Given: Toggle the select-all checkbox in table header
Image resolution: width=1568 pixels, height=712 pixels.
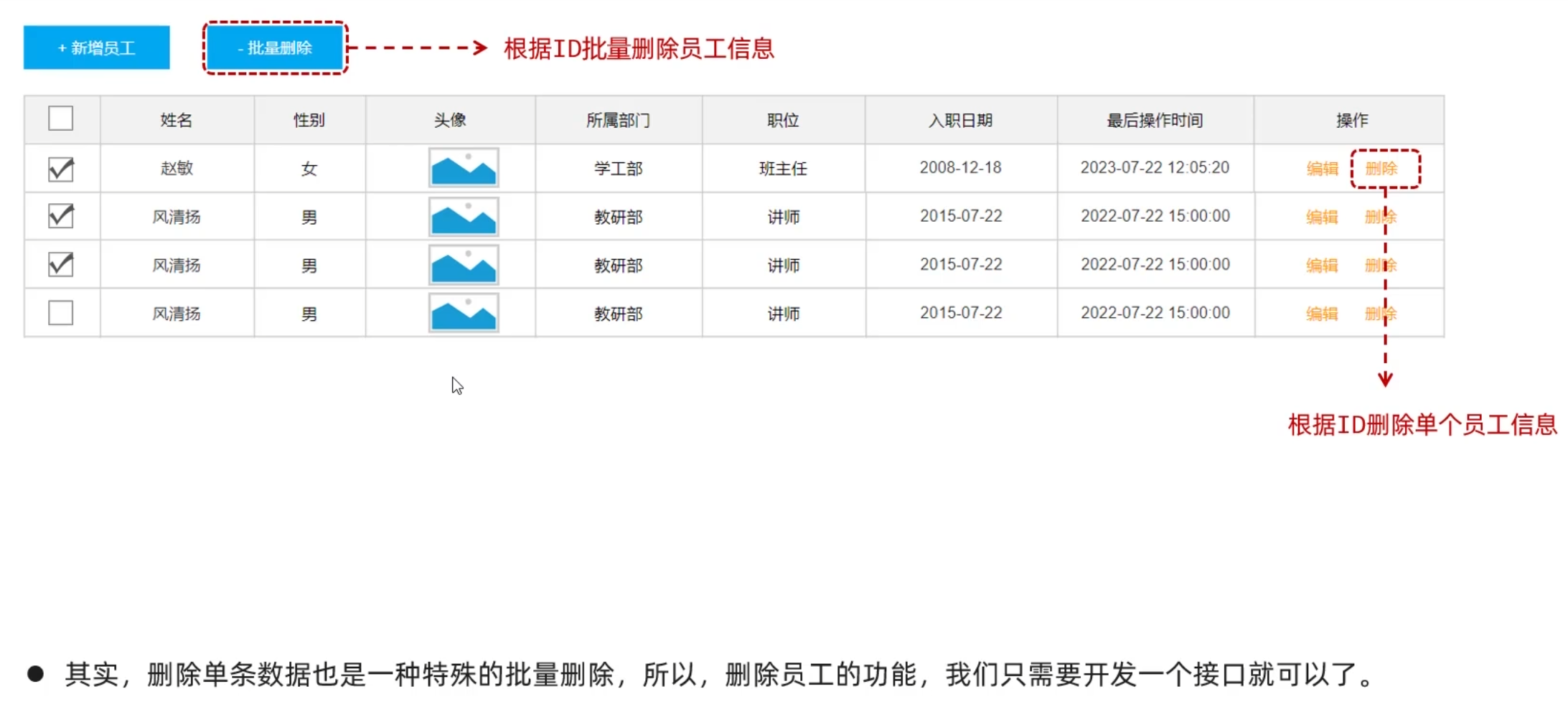Looking at the screenshot, I should click(x=61, y=118).
